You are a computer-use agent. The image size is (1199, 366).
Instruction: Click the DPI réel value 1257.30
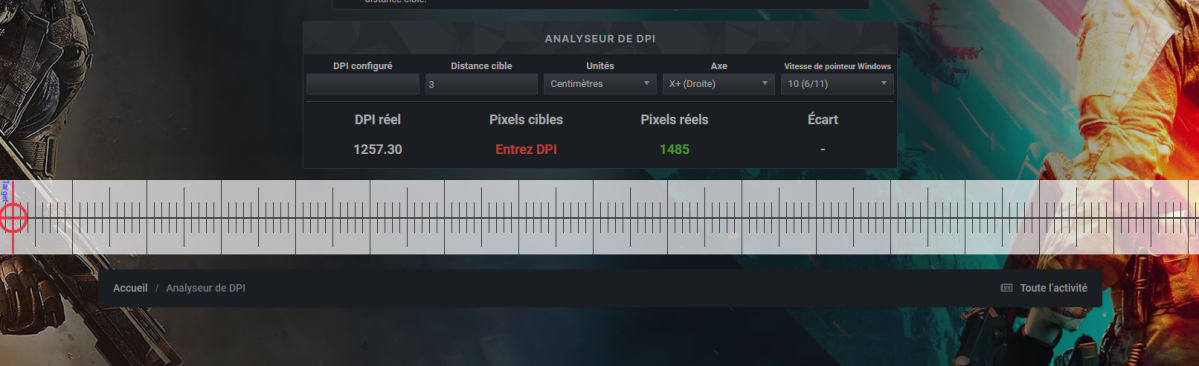coord(378,150)
